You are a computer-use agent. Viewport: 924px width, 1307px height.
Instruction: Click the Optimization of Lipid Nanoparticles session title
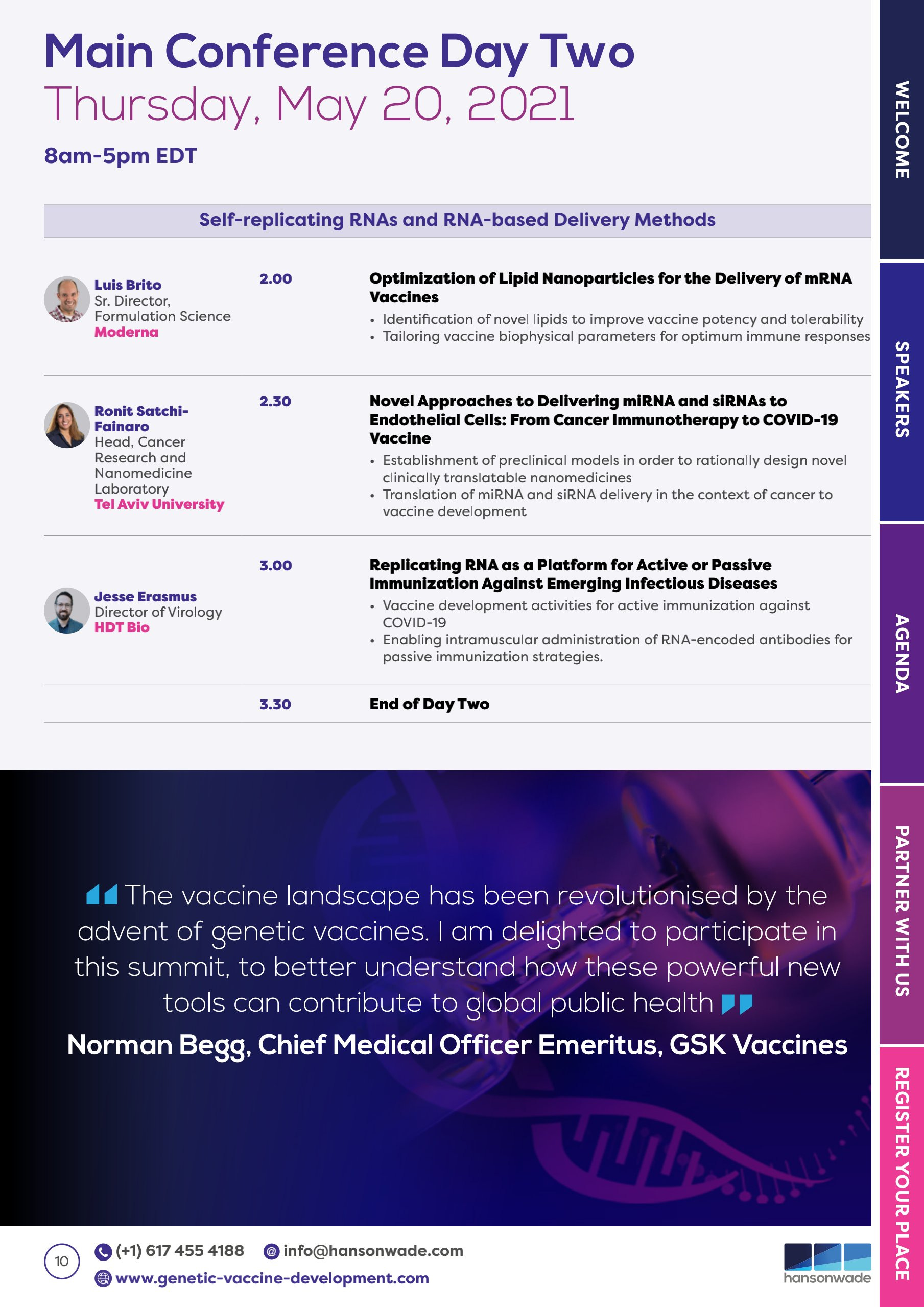coord(610,288)
